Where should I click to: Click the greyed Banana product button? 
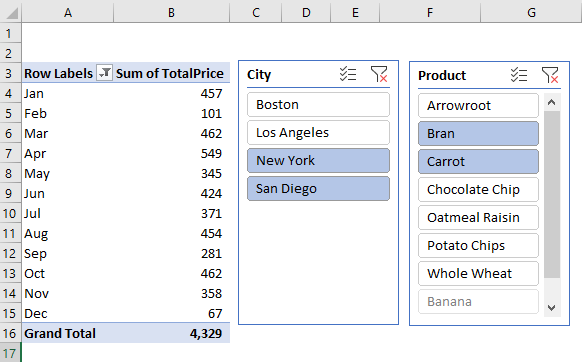pos(478,301)
